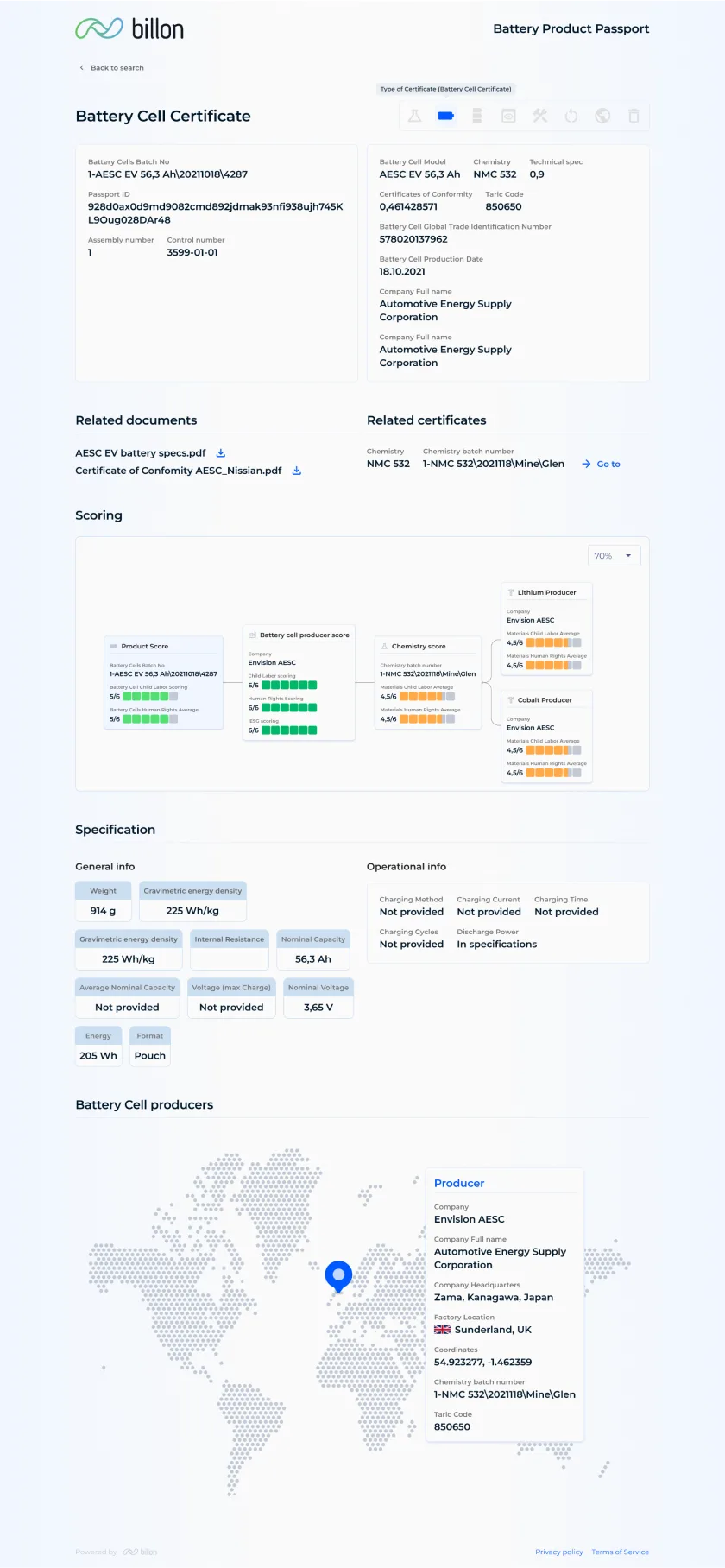This screenshot has height=1568, width=725.
Task: Select the Lithium Producer score card
Action: [x=547, y=628]
